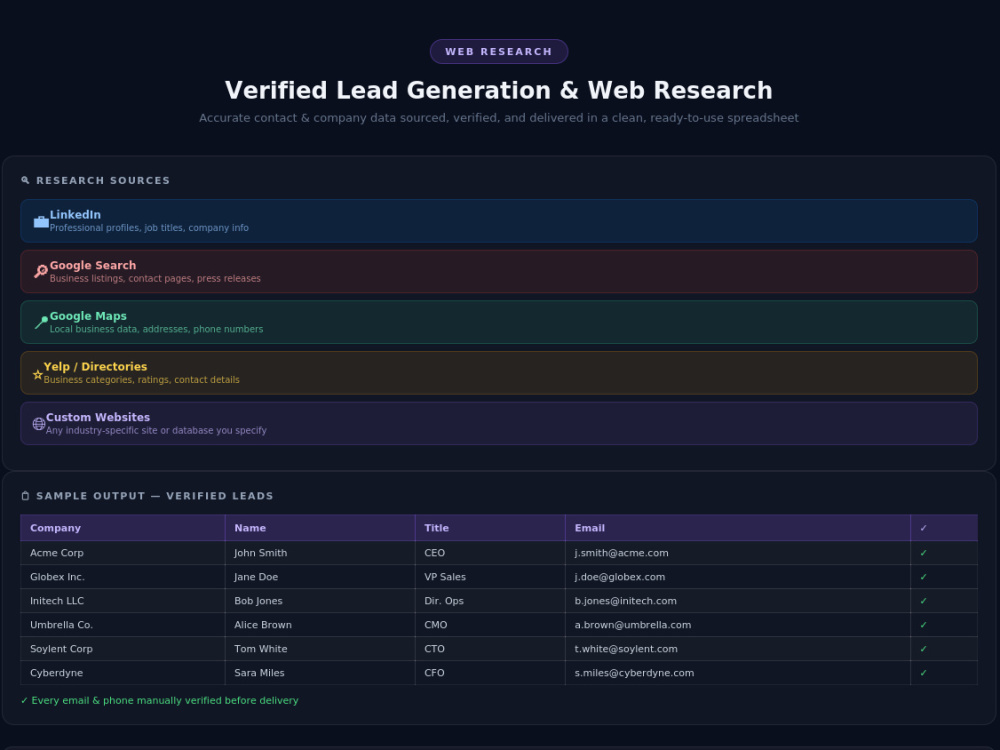
Task: Click the name Bob Jones
Action: point(258,601)
